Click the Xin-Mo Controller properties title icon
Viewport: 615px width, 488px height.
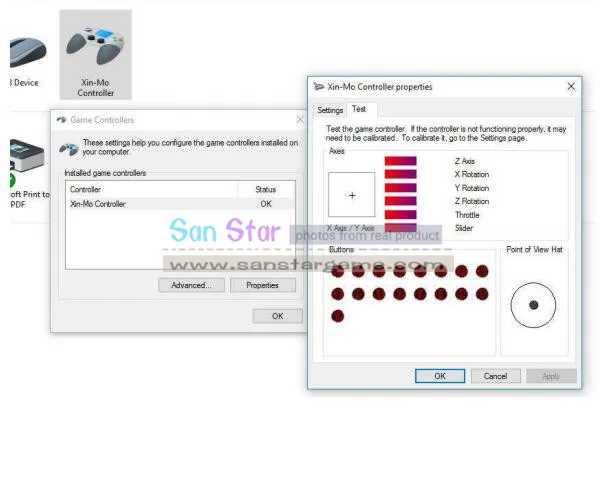click(x=319, y=87)
